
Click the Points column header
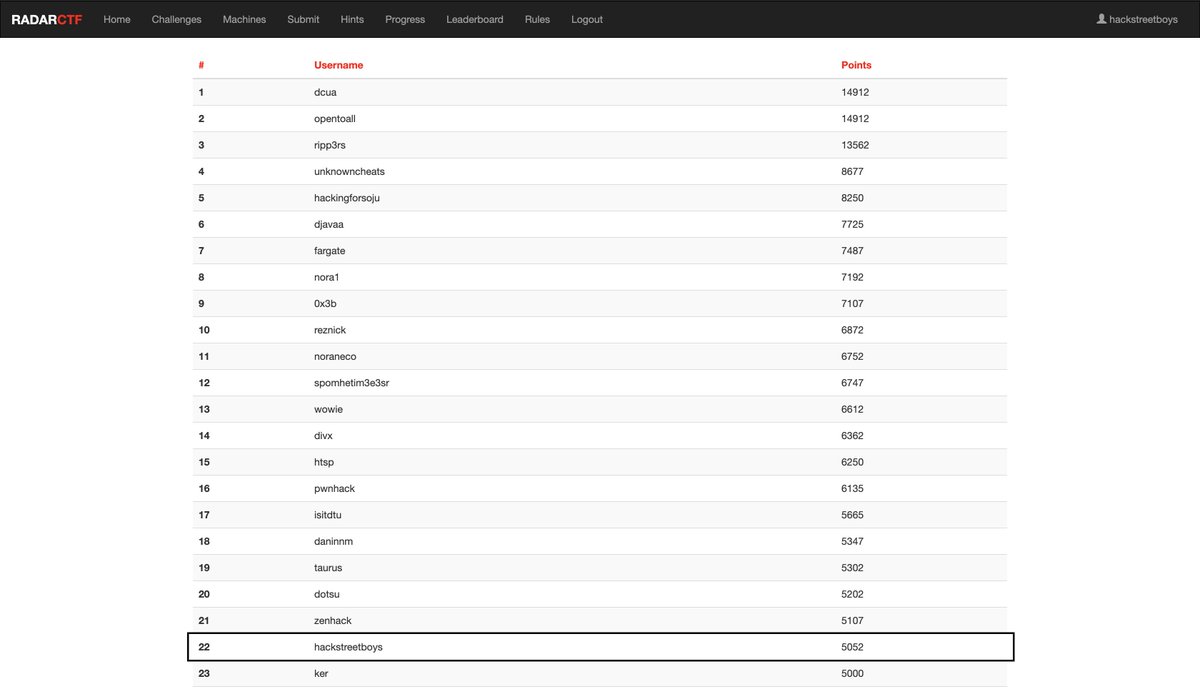(x=856, y=65)
